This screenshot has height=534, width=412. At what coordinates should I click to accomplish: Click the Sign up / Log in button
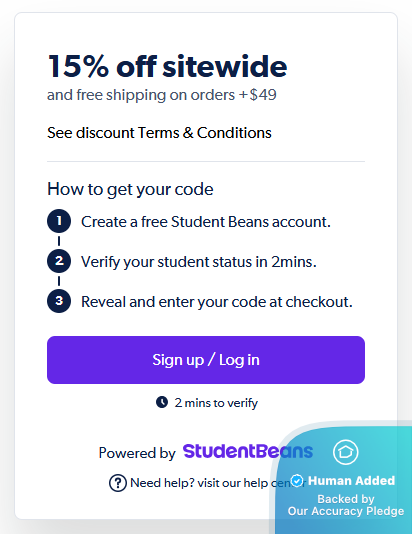pos(206,360)
